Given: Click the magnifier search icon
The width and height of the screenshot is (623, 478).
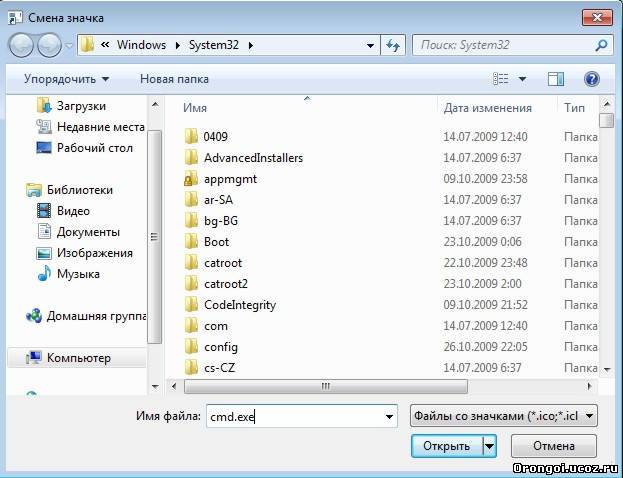Looking at the screenshot, I should (x=602, y=45).
